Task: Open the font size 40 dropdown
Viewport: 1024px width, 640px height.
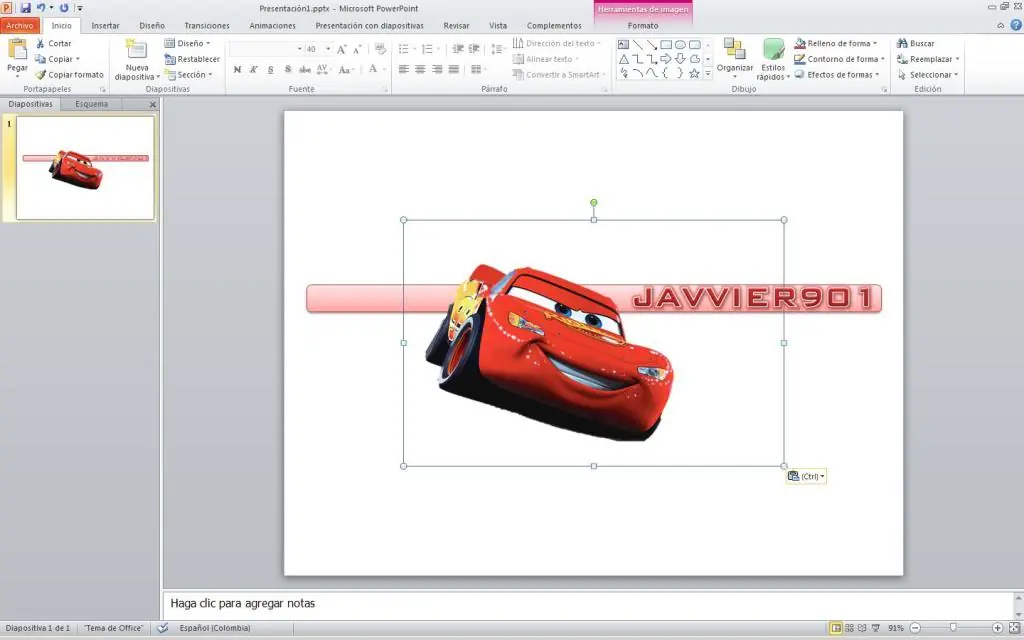Action: [328, 49]
